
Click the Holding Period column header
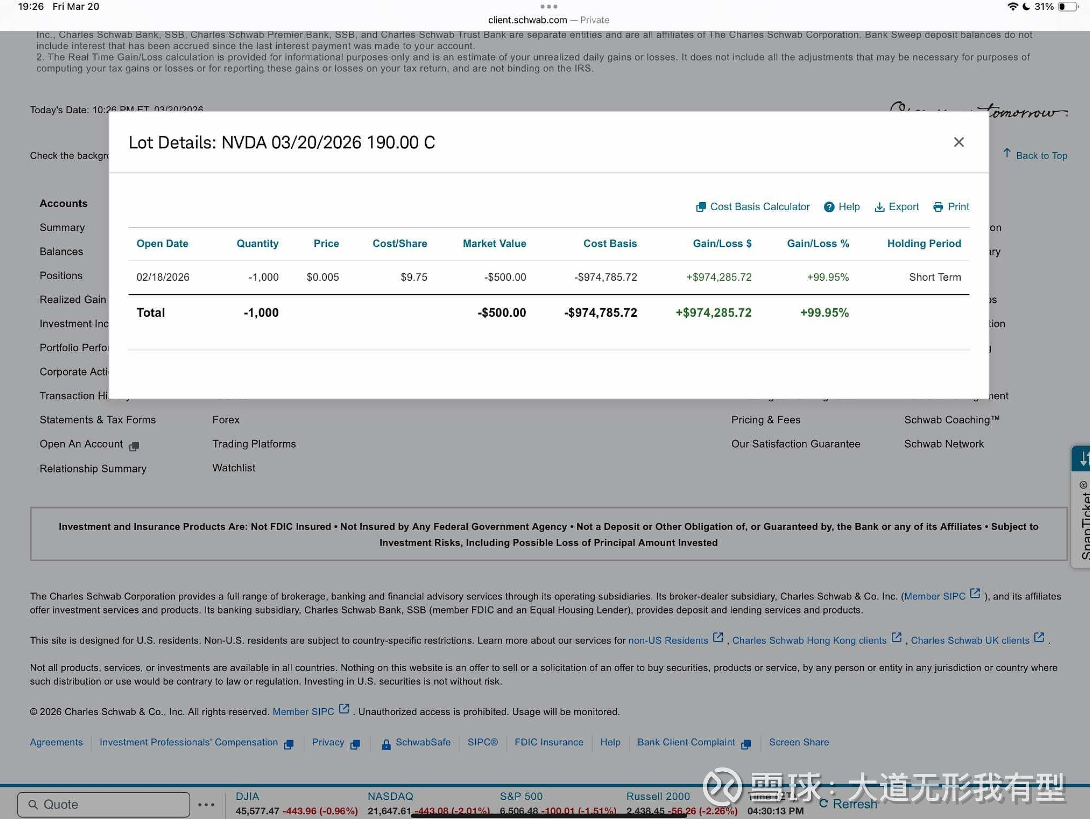pos(923,243)
